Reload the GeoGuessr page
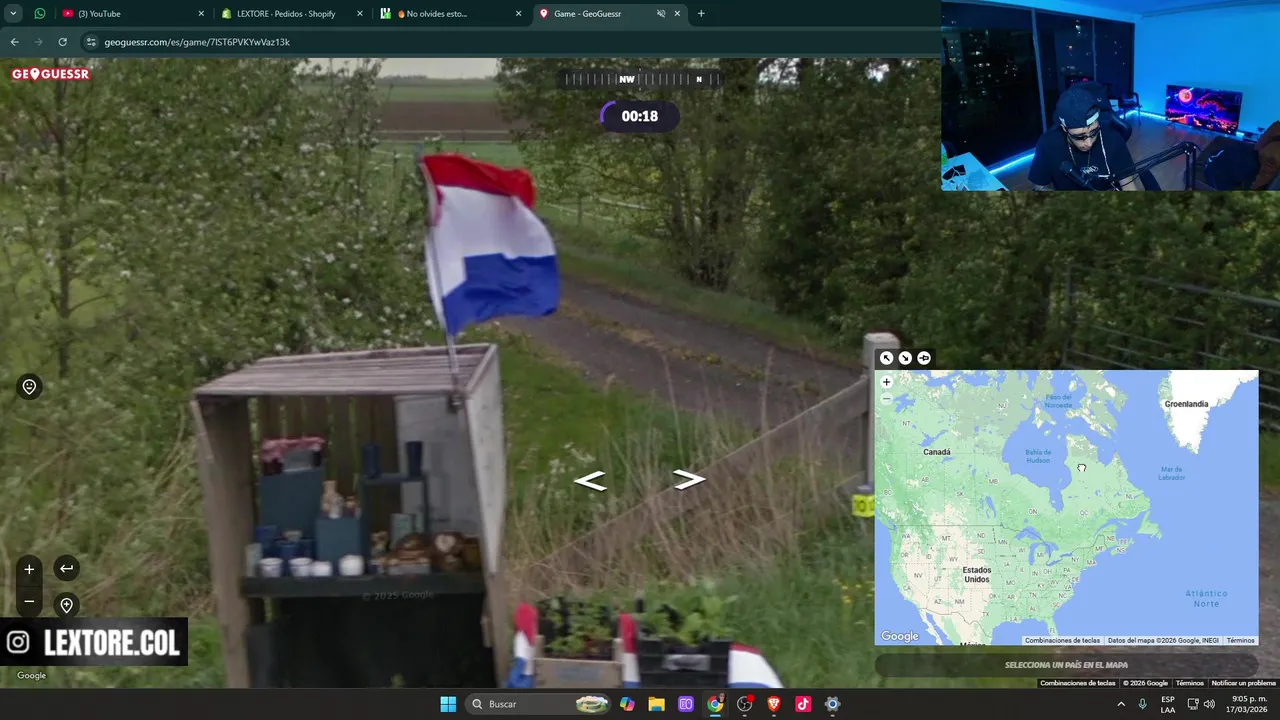 62,42
